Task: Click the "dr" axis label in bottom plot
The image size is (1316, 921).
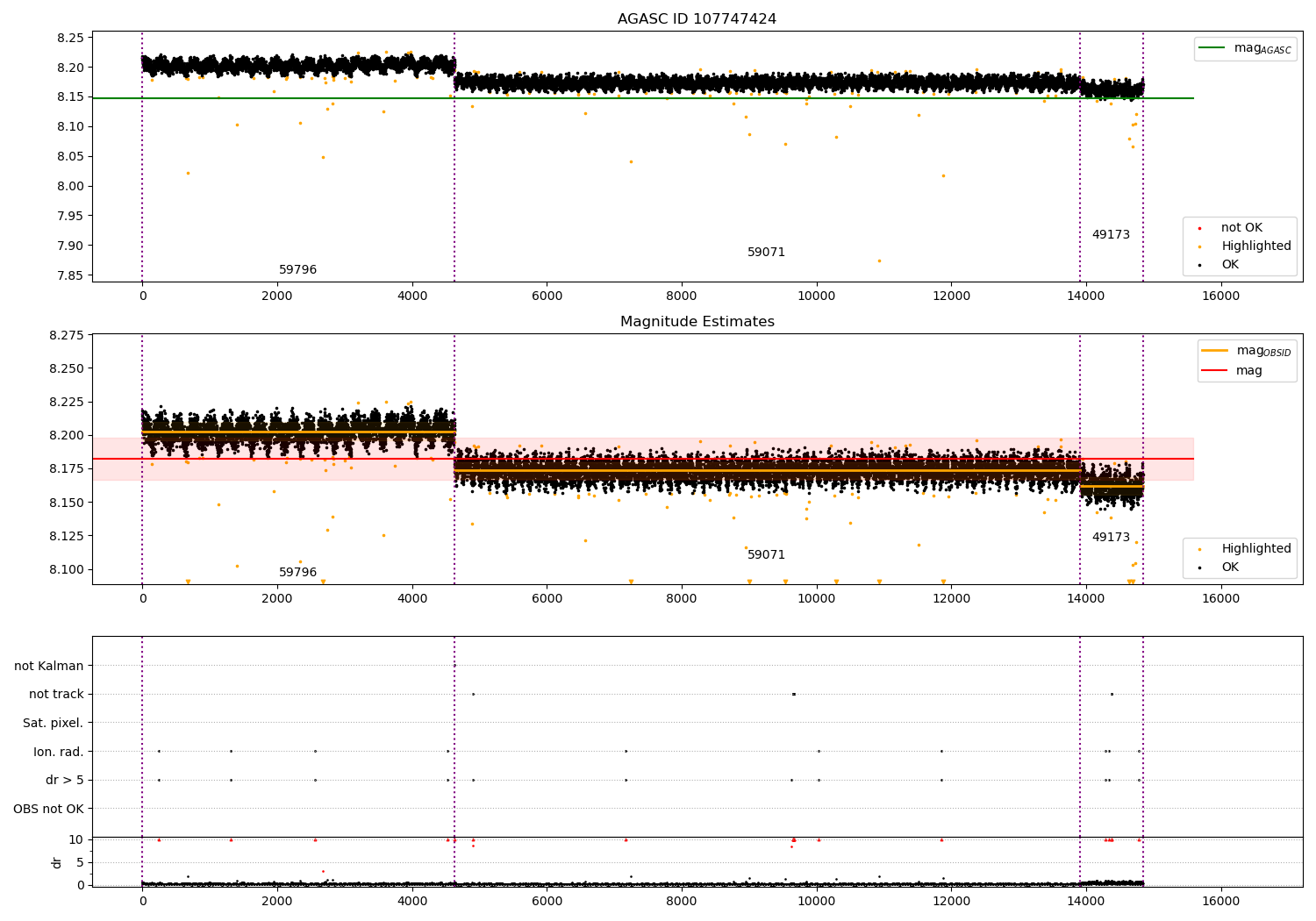Action: tap(57, 862)
